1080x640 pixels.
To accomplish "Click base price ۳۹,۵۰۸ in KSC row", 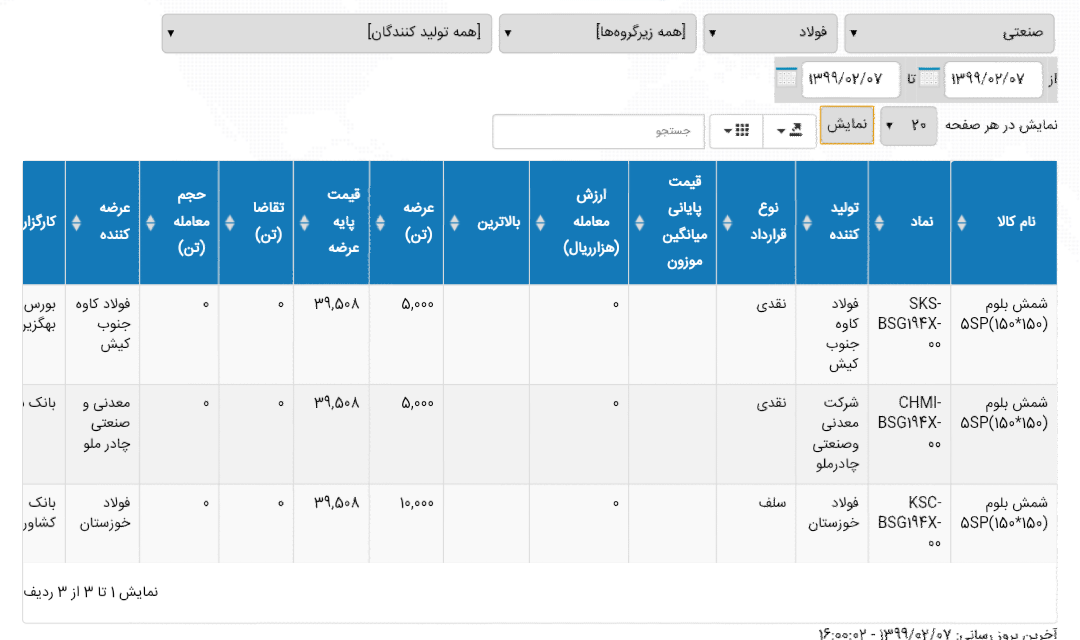I will [337, 503].
